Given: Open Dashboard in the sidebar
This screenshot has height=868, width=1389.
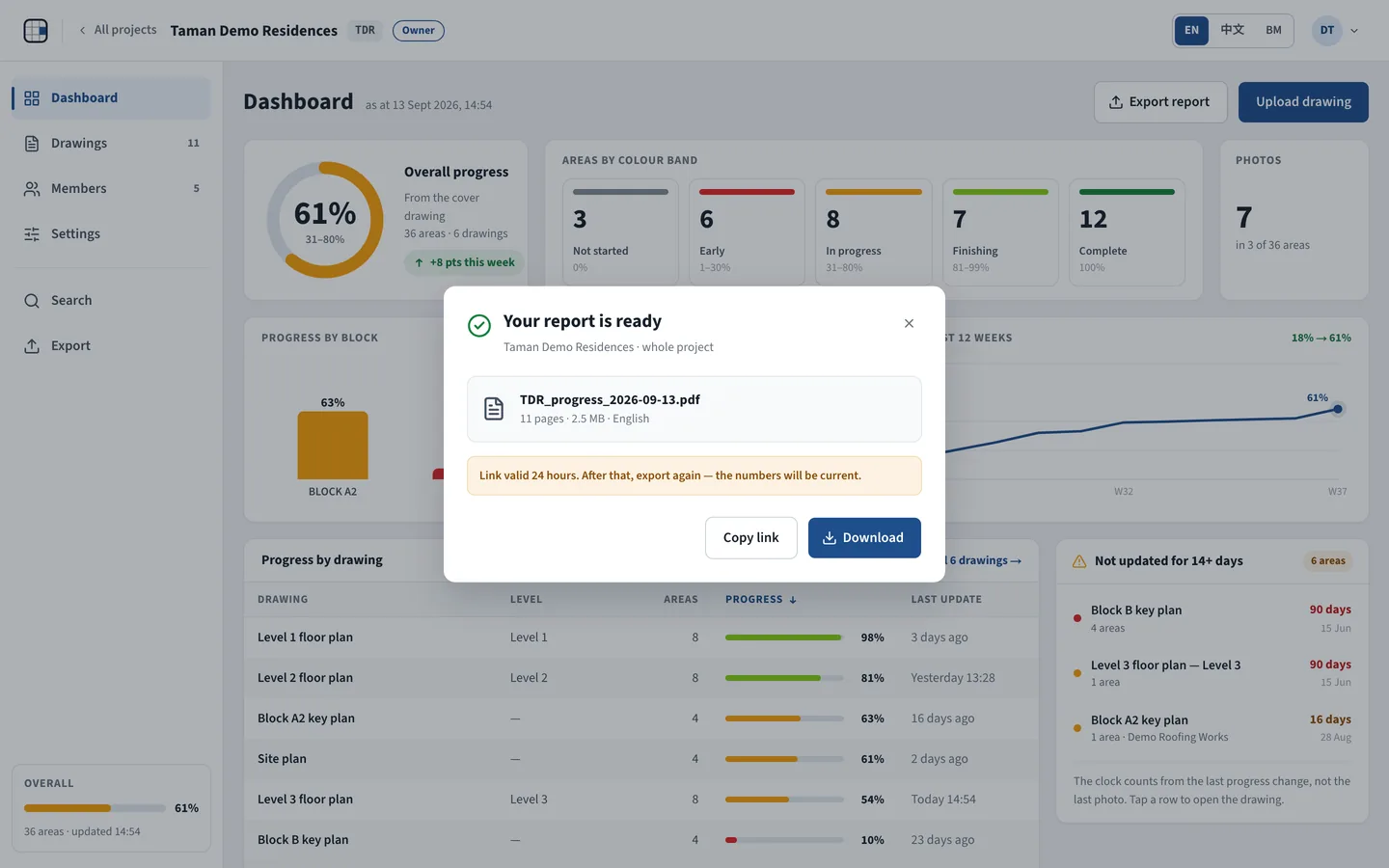Looking at the screenshot, I should pyautogui.click(x=111, y=97).
